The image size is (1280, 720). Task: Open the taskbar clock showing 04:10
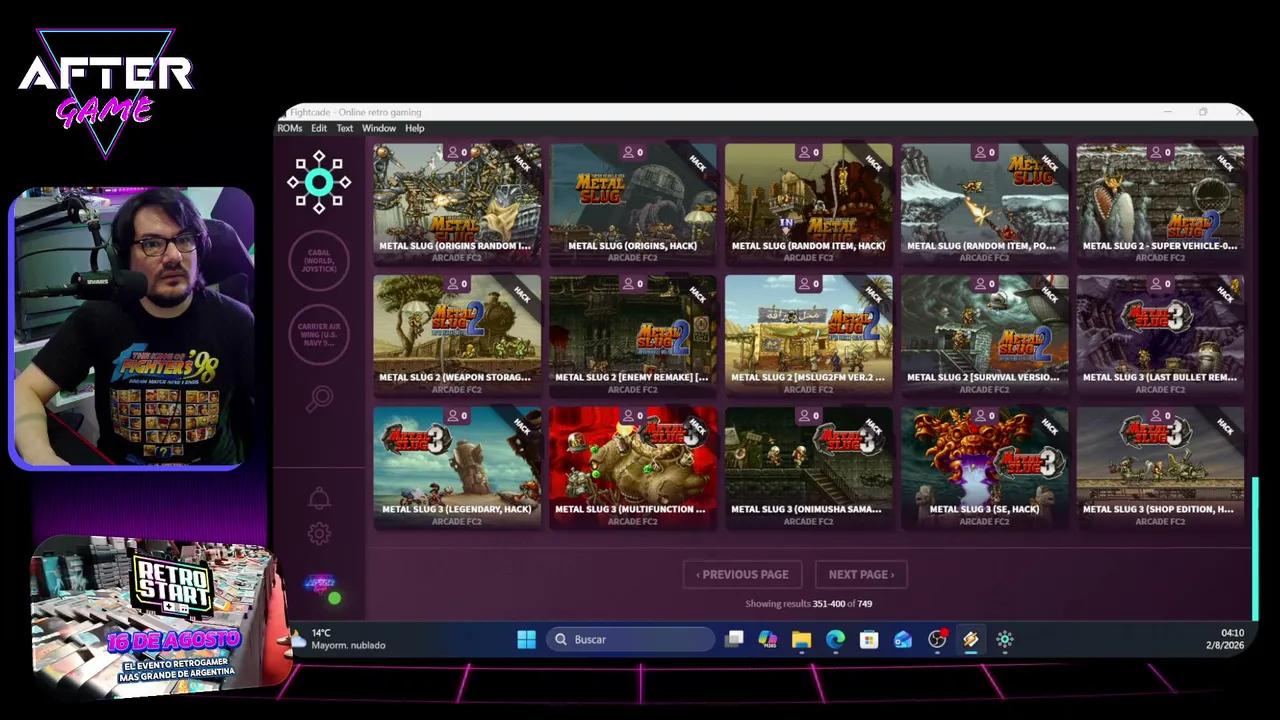click(x=1224, y=639)
